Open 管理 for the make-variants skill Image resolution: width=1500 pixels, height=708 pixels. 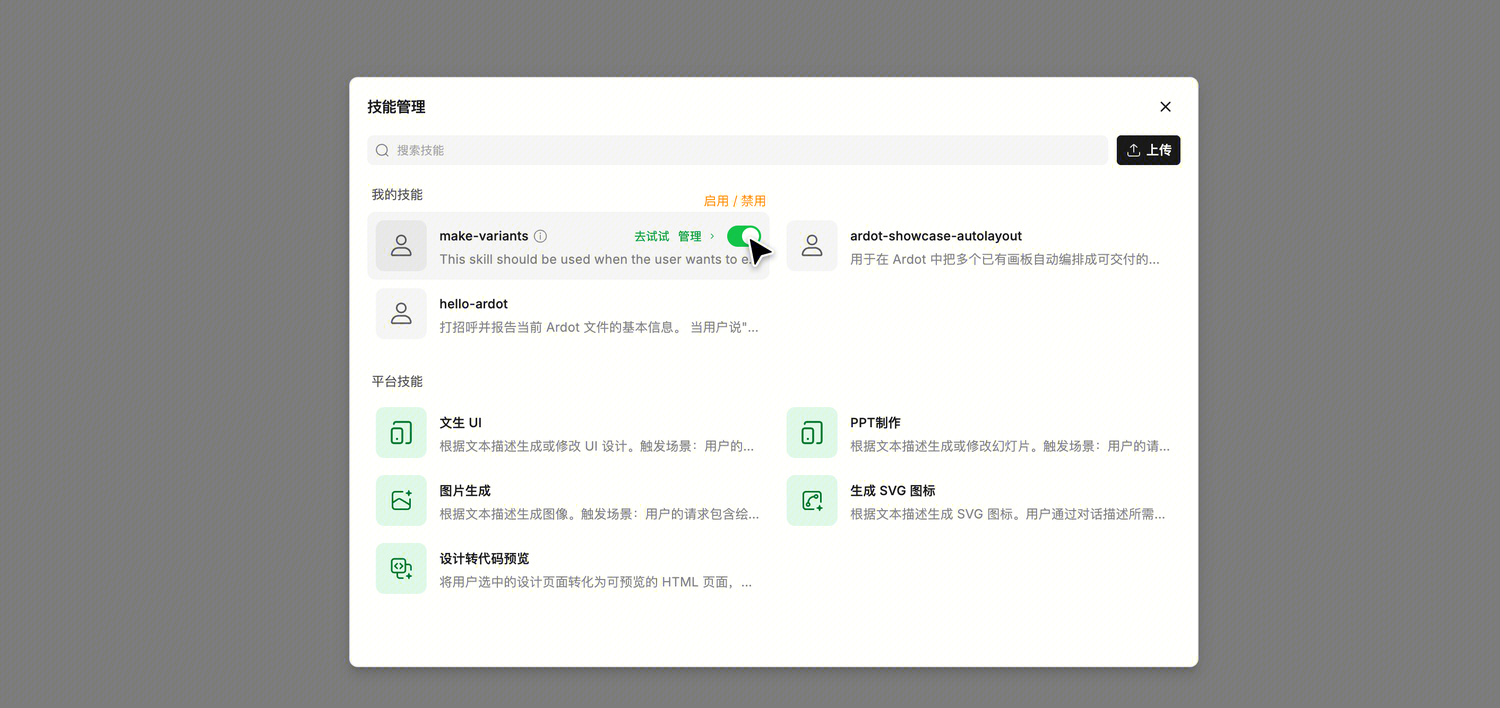coord(690,236)
